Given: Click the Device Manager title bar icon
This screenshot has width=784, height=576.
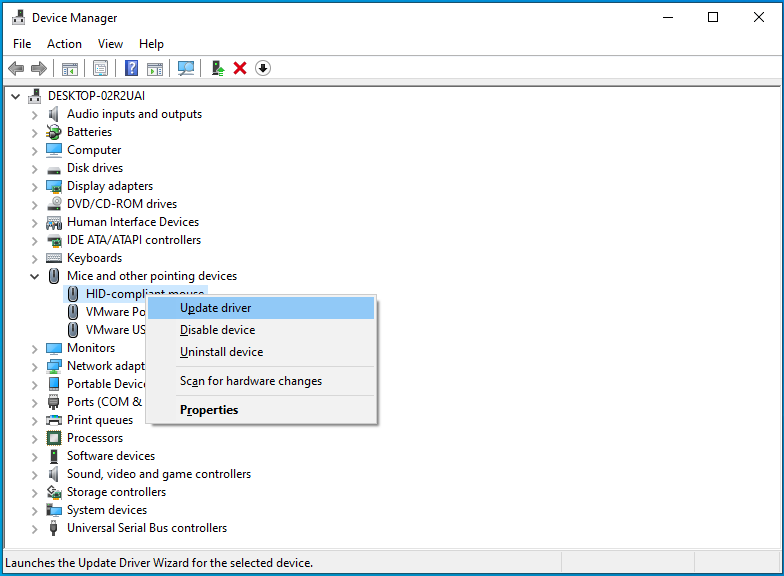Looking at the screenshot, I should pos(18,18).
